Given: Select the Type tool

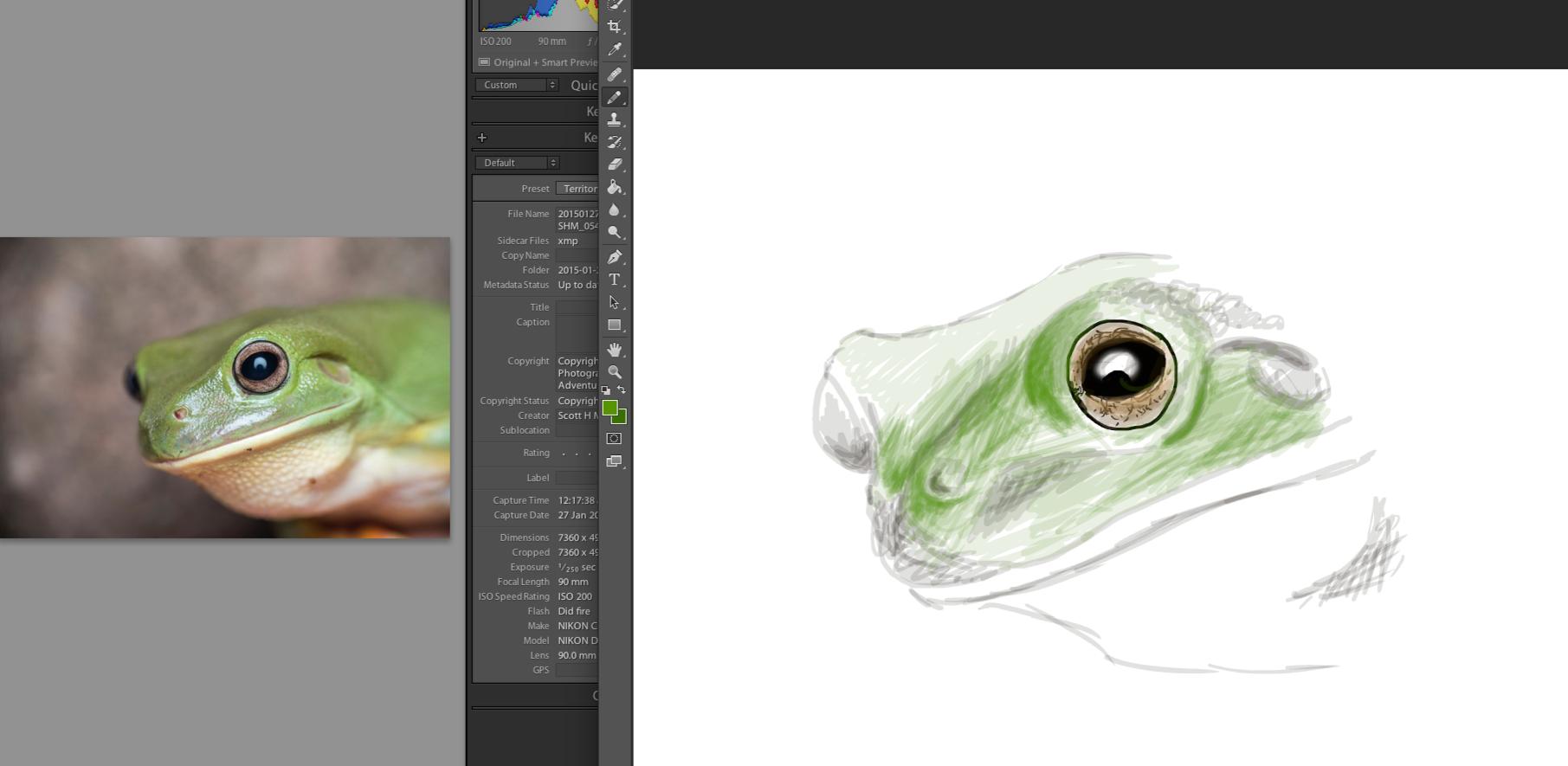Looking at the screenshot, I should point(614,280).
